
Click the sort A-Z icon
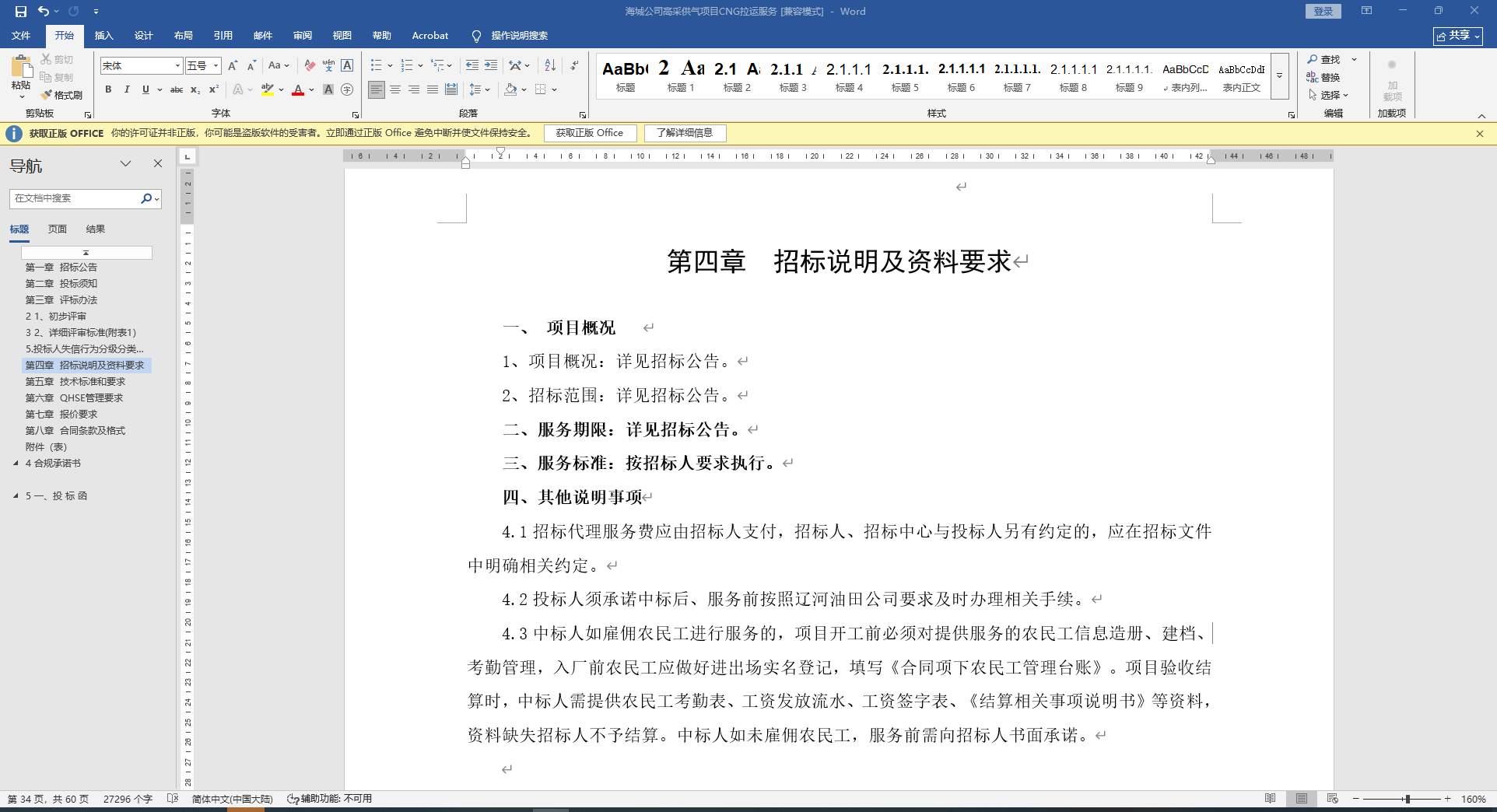click(550, 65)
